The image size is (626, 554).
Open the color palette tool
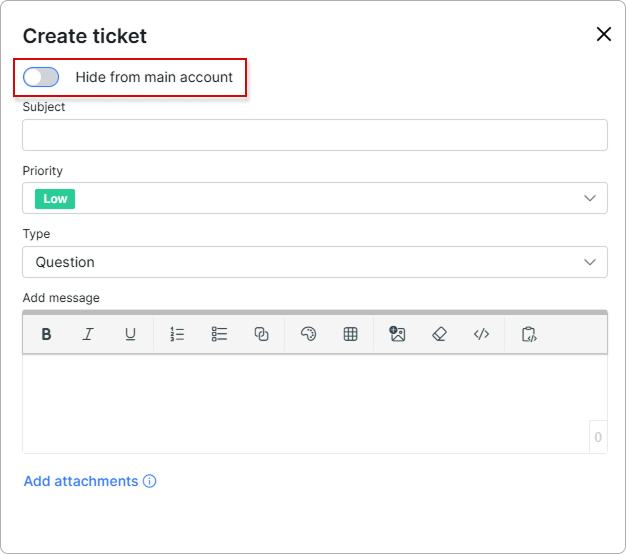pyautogui.click(x=308, y=334)
